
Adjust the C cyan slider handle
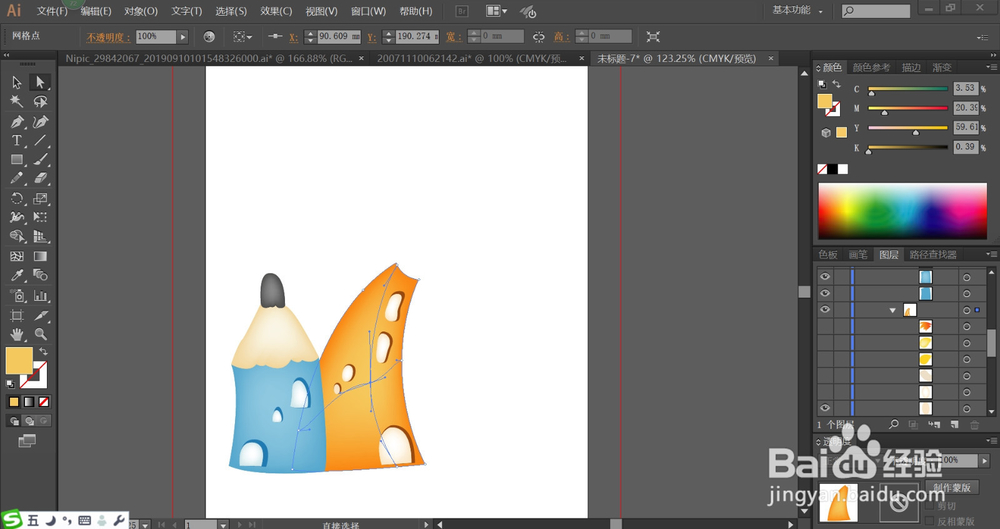[872, 93]
